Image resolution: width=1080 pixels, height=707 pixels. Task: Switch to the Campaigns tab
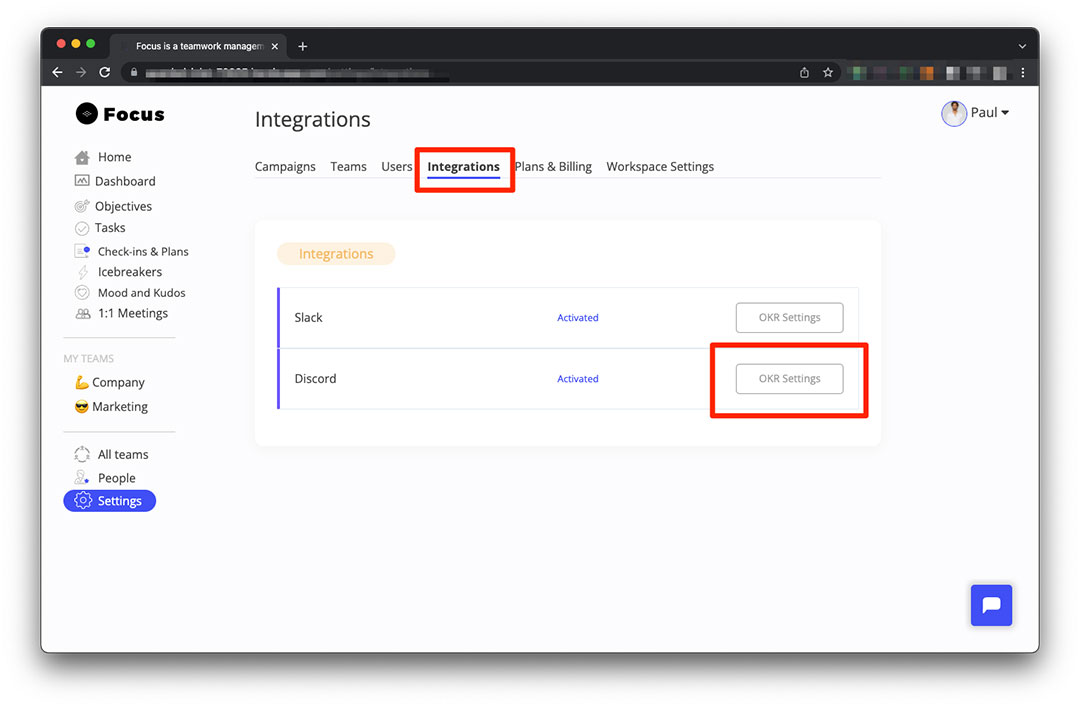pyautogui.click(x=285, y=167)
